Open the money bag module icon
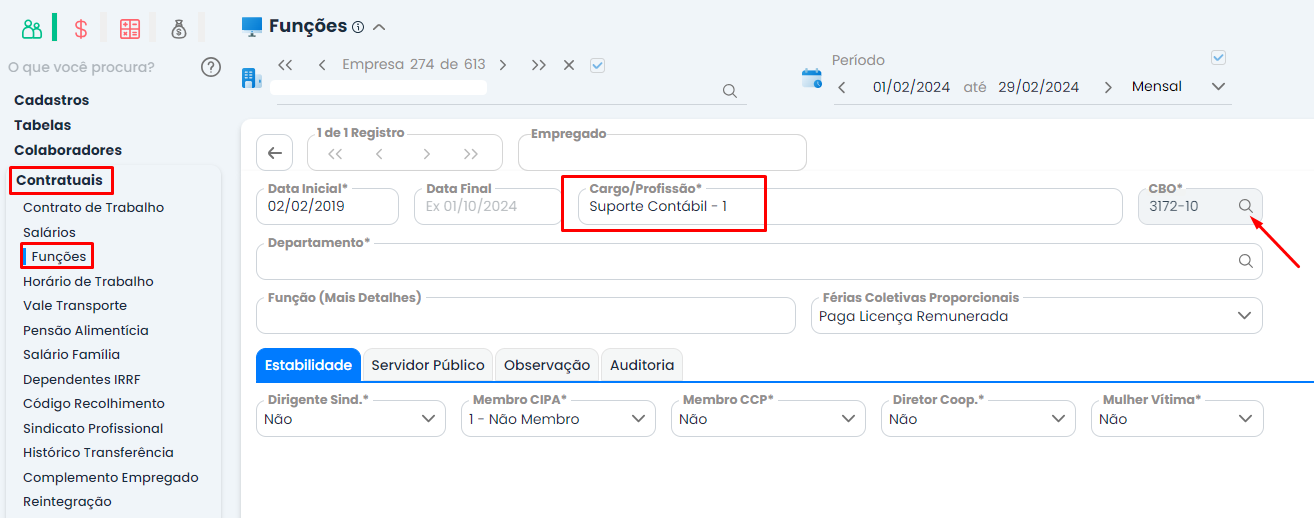Image resolution: width=1314 pixels, height=518 pixels. pos(179,29)
